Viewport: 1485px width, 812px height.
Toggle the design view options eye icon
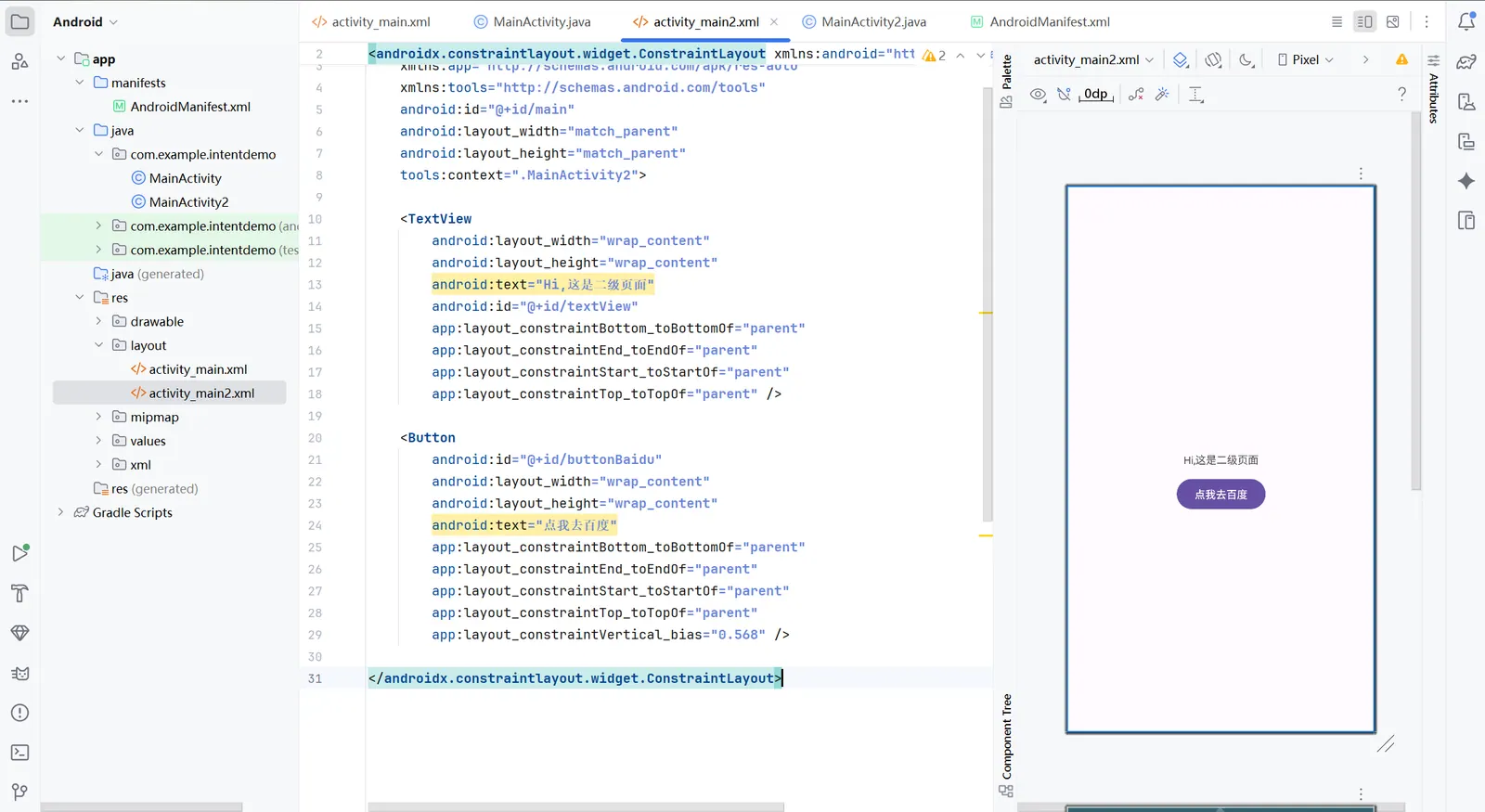[x=1038, y=95]
